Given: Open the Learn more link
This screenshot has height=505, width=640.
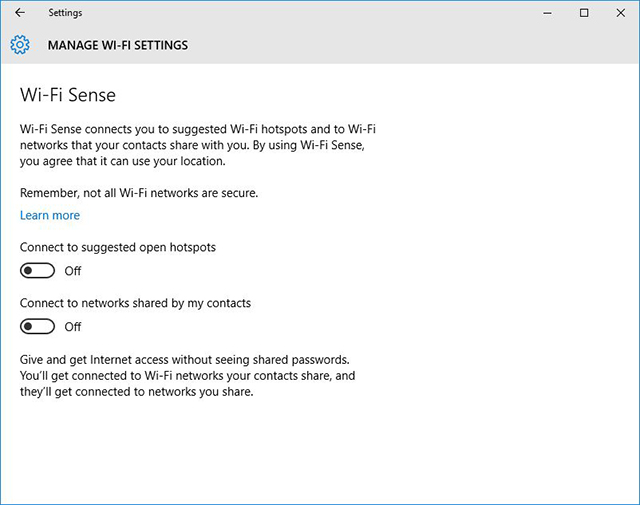Looking at the screenshot, I should (50, 216).
